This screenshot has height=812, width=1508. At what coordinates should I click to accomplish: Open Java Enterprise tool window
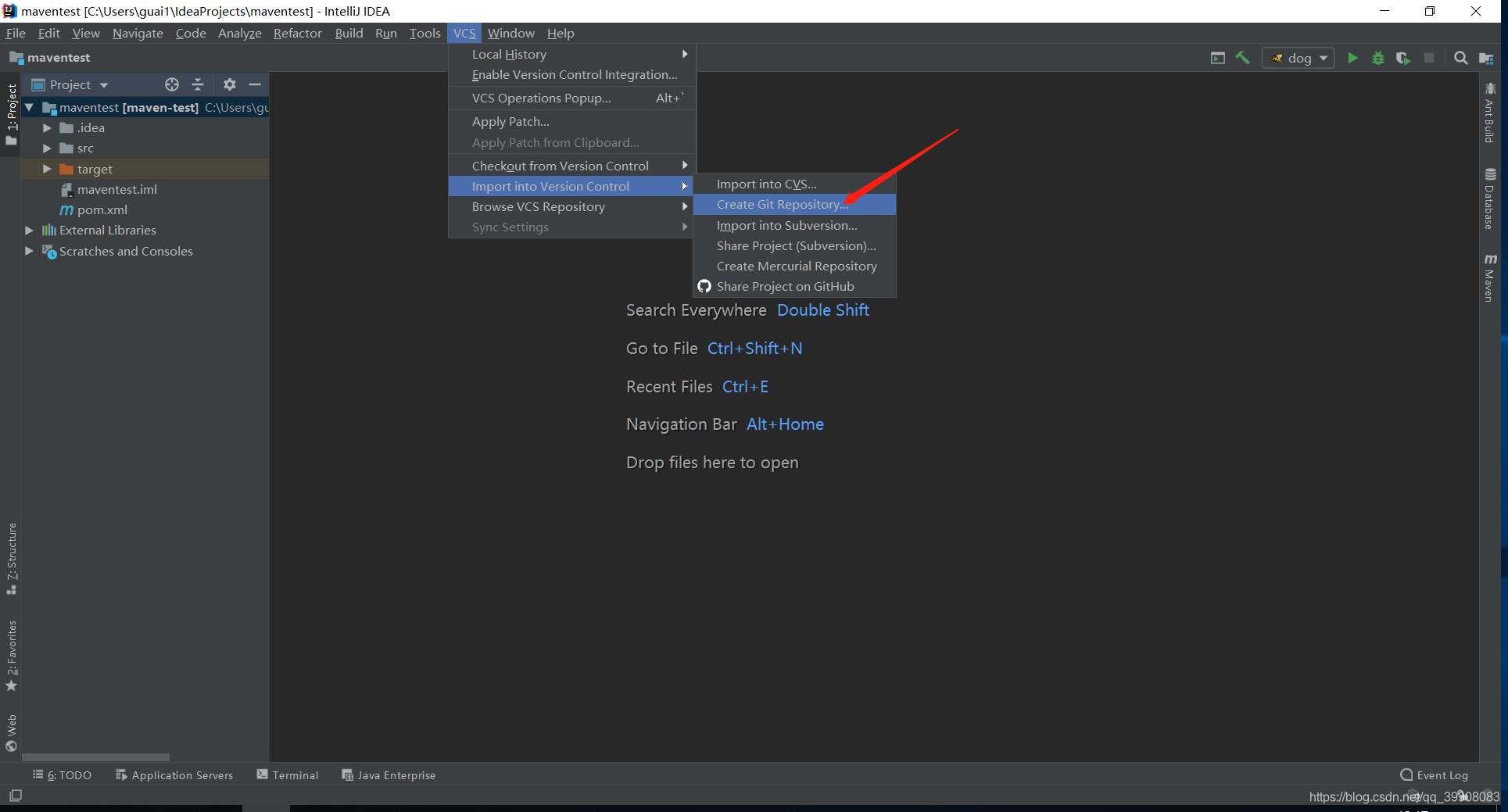click(389, 775)
